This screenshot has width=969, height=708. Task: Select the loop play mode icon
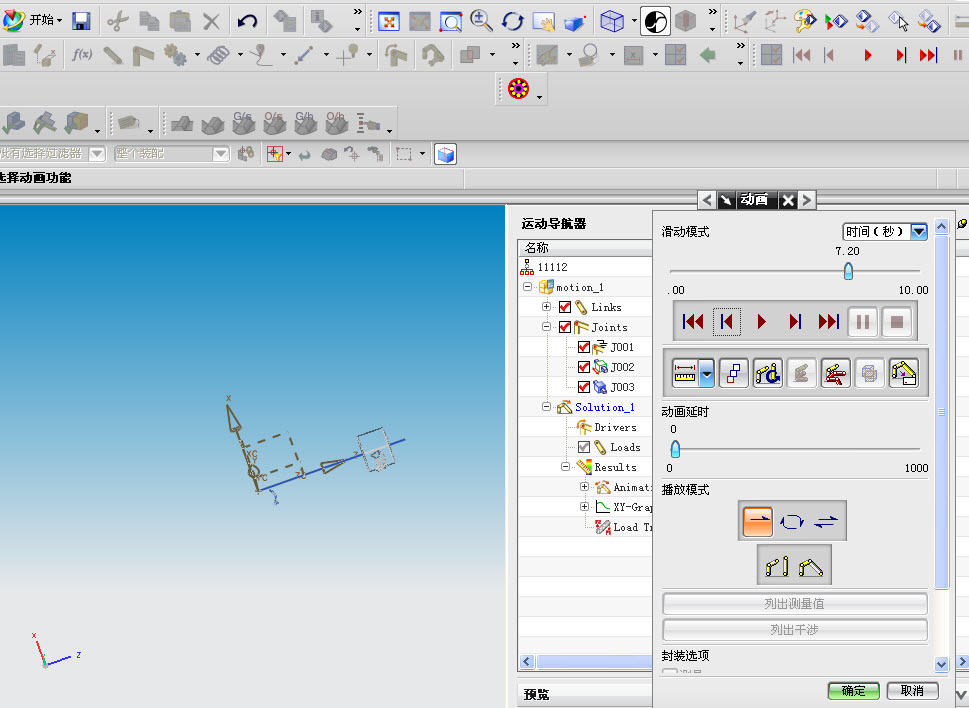tap(792, 521)
